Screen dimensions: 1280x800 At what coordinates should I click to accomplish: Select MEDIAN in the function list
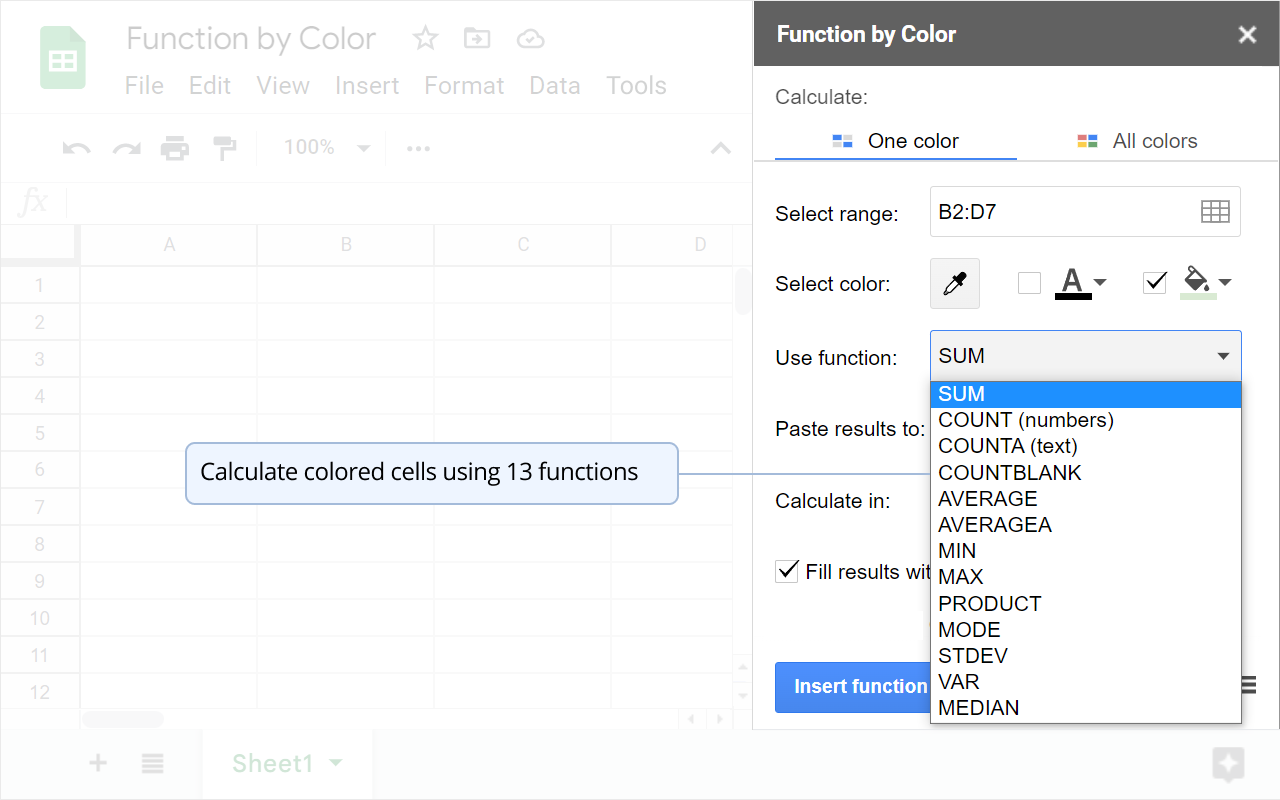[979, 708]
